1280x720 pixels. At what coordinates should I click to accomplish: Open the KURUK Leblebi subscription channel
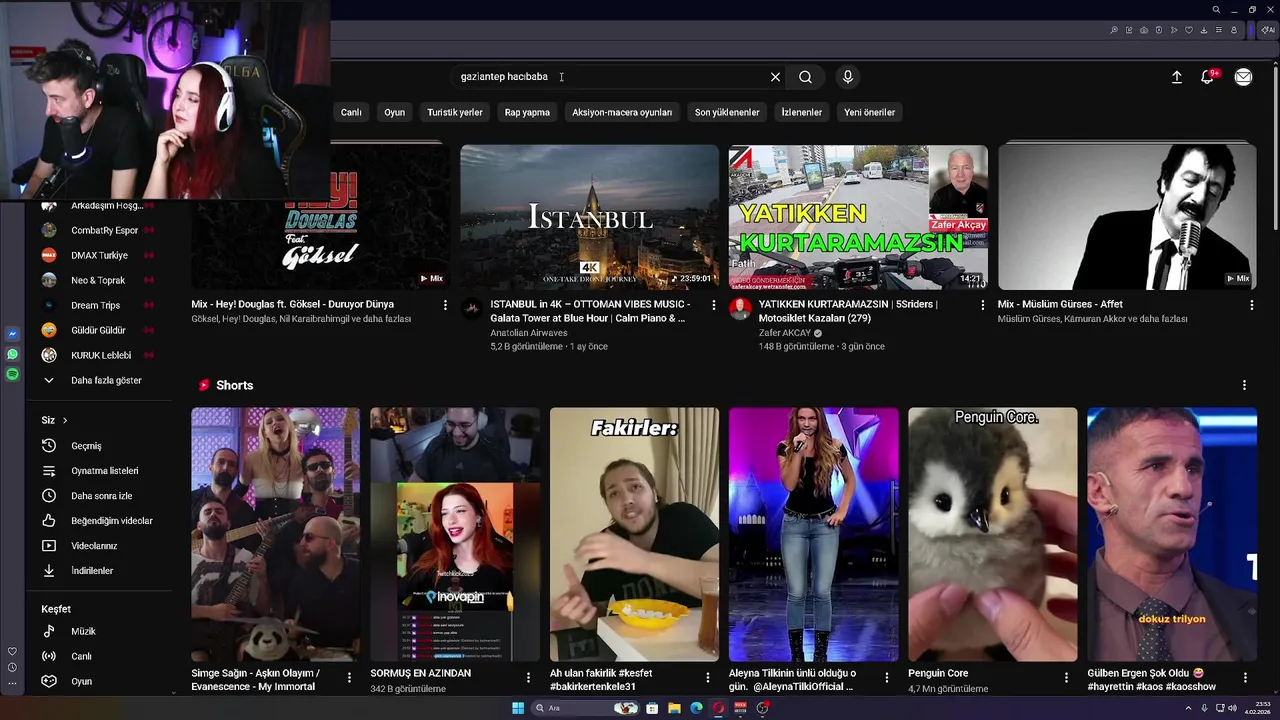click(x=99, y=355)
